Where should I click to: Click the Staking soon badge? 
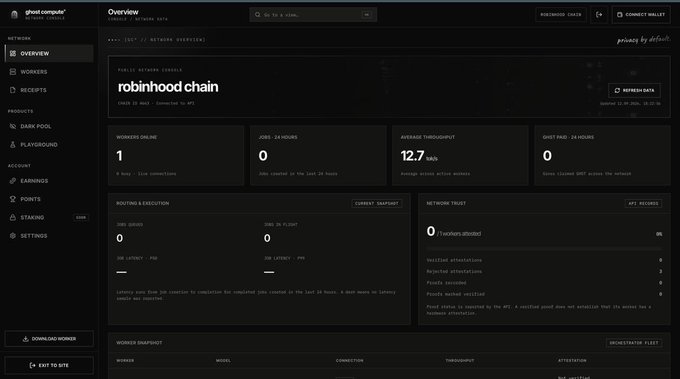81,217
